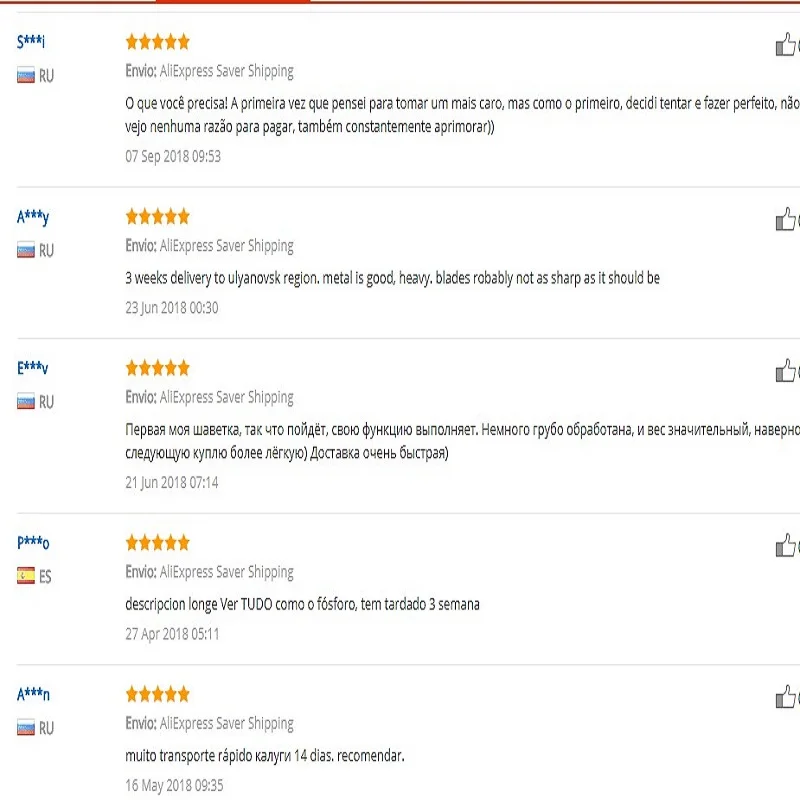Click the Russian-language шаветка review text
800x800 pixels.
point(460,441)
